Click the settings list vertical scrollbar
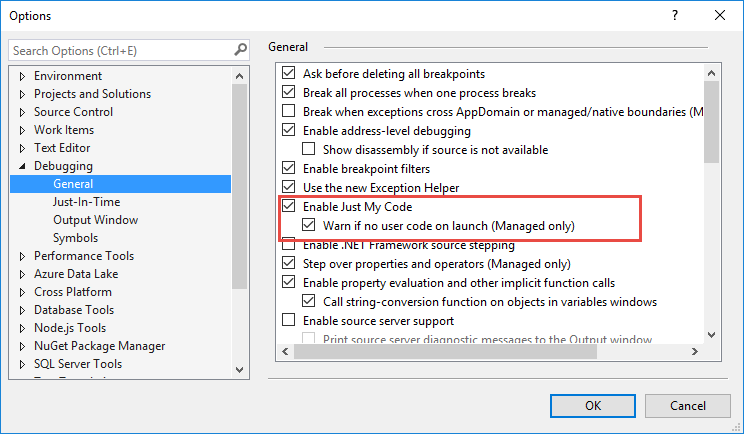This screenshot has height=434, width=744. click(x=711, y=200)
